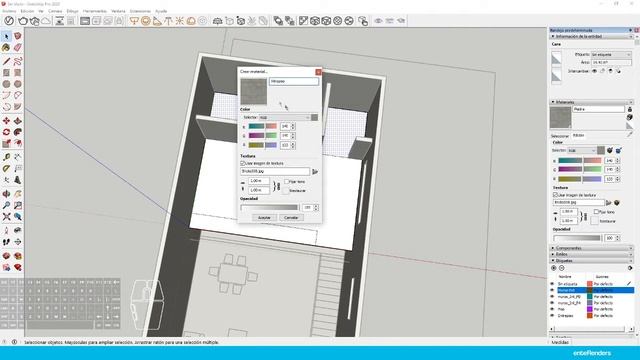Click opacity slider in Materiales tray

[577, 238]
